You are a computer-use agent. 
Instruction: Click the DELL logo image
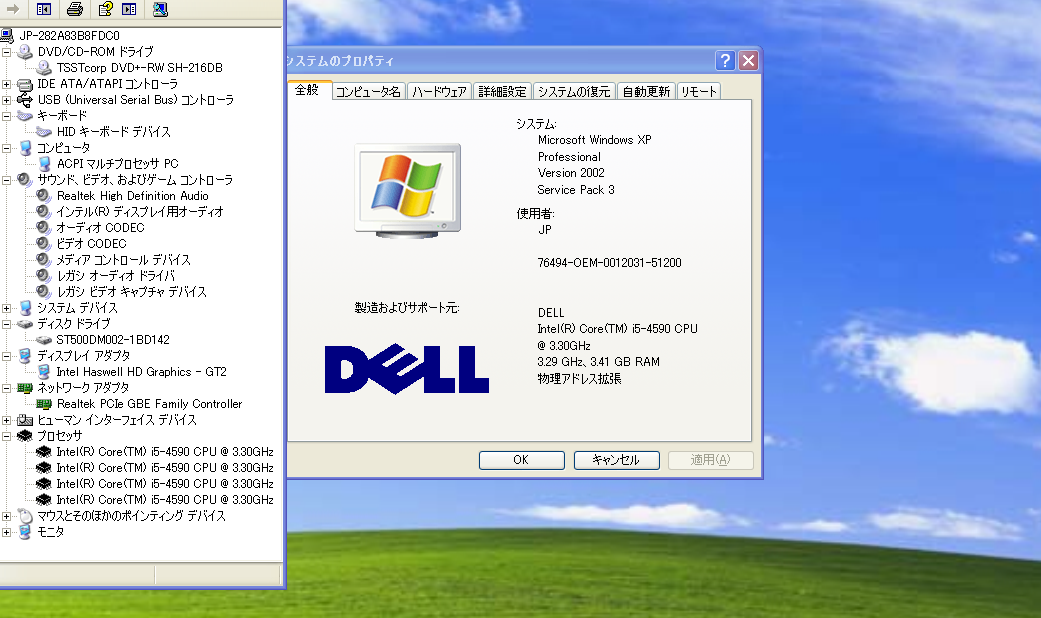[x=407, y=369]
